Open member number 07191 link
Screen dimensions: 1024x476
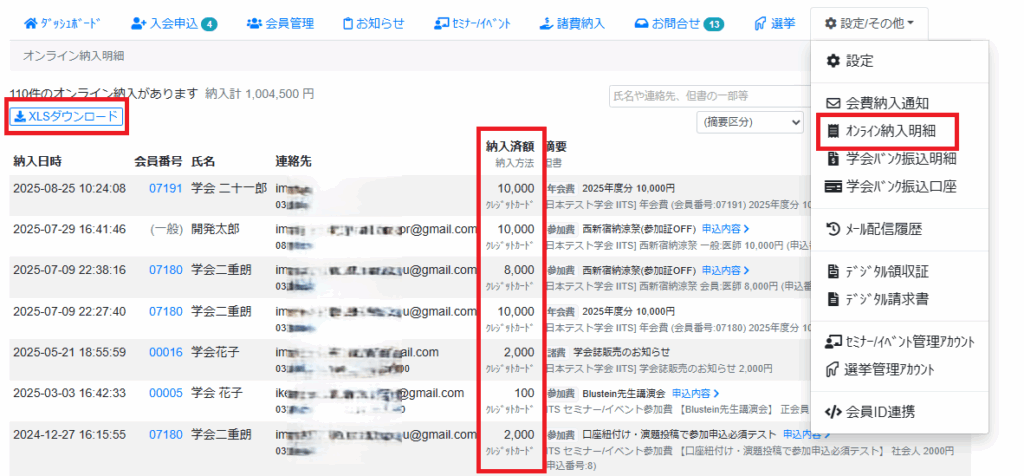[x=165, y=188]
